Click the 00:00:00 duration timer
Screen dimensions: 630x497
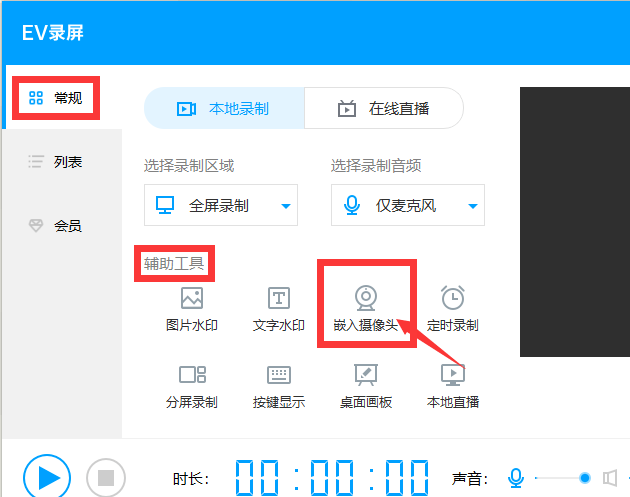(332, 477)
